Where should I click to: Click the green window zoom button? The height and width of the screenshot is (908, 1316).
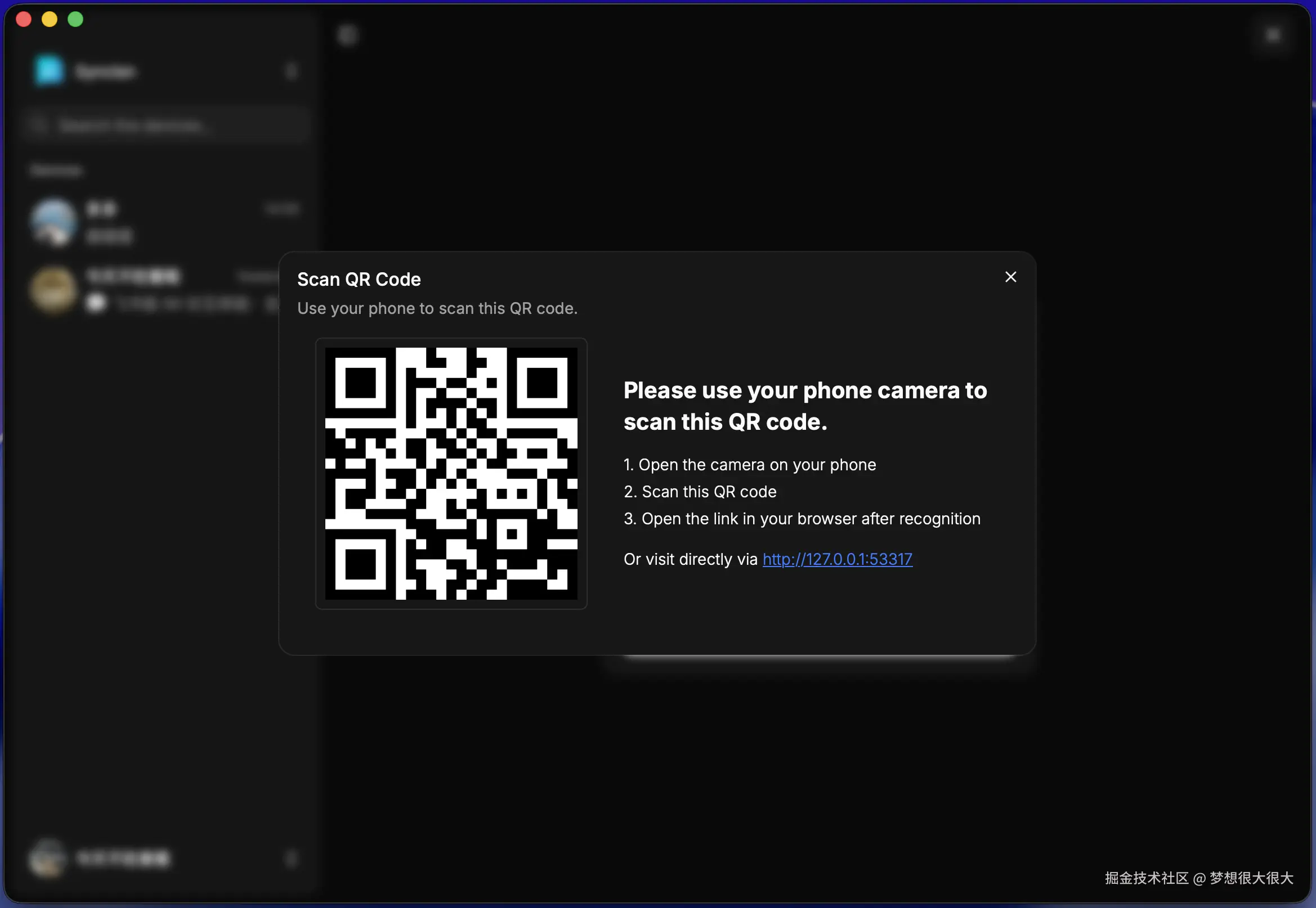tap(75, 19)
